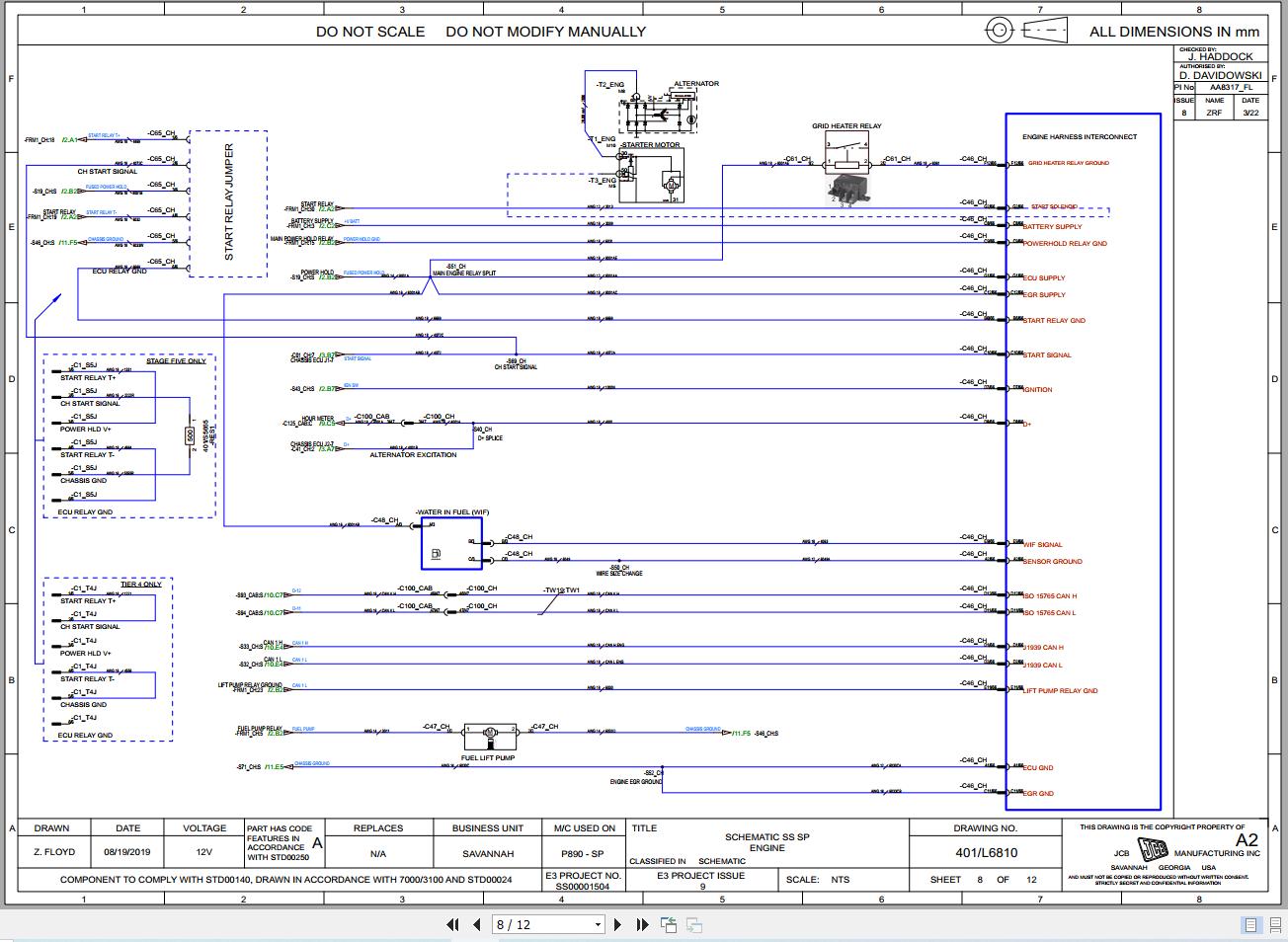Click the Starter Motor symbol
The image size is (1288, 942).
(x=652, y=176)
